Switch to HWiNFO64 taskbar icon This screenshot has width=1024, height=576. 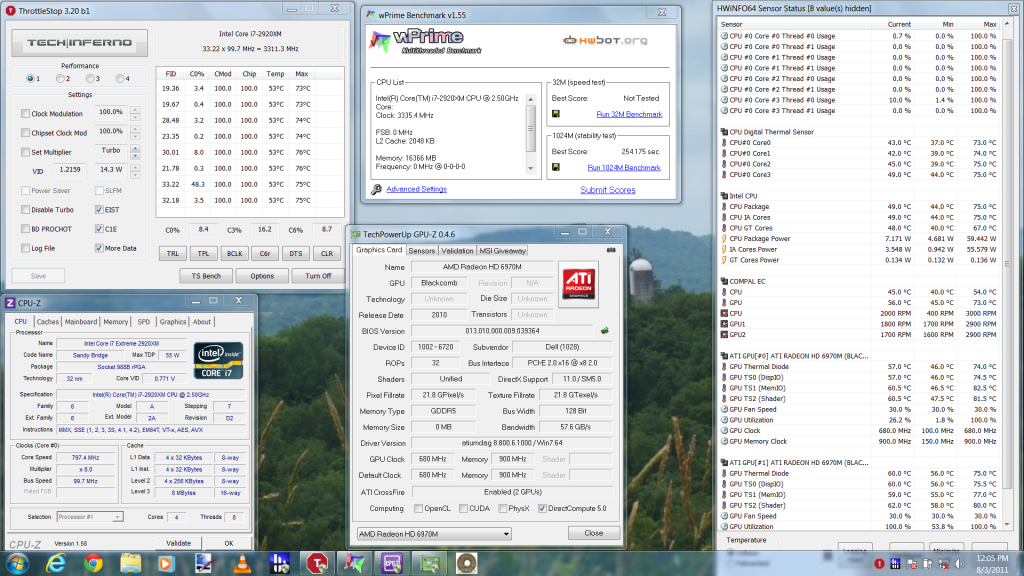[x=280, y=563]
